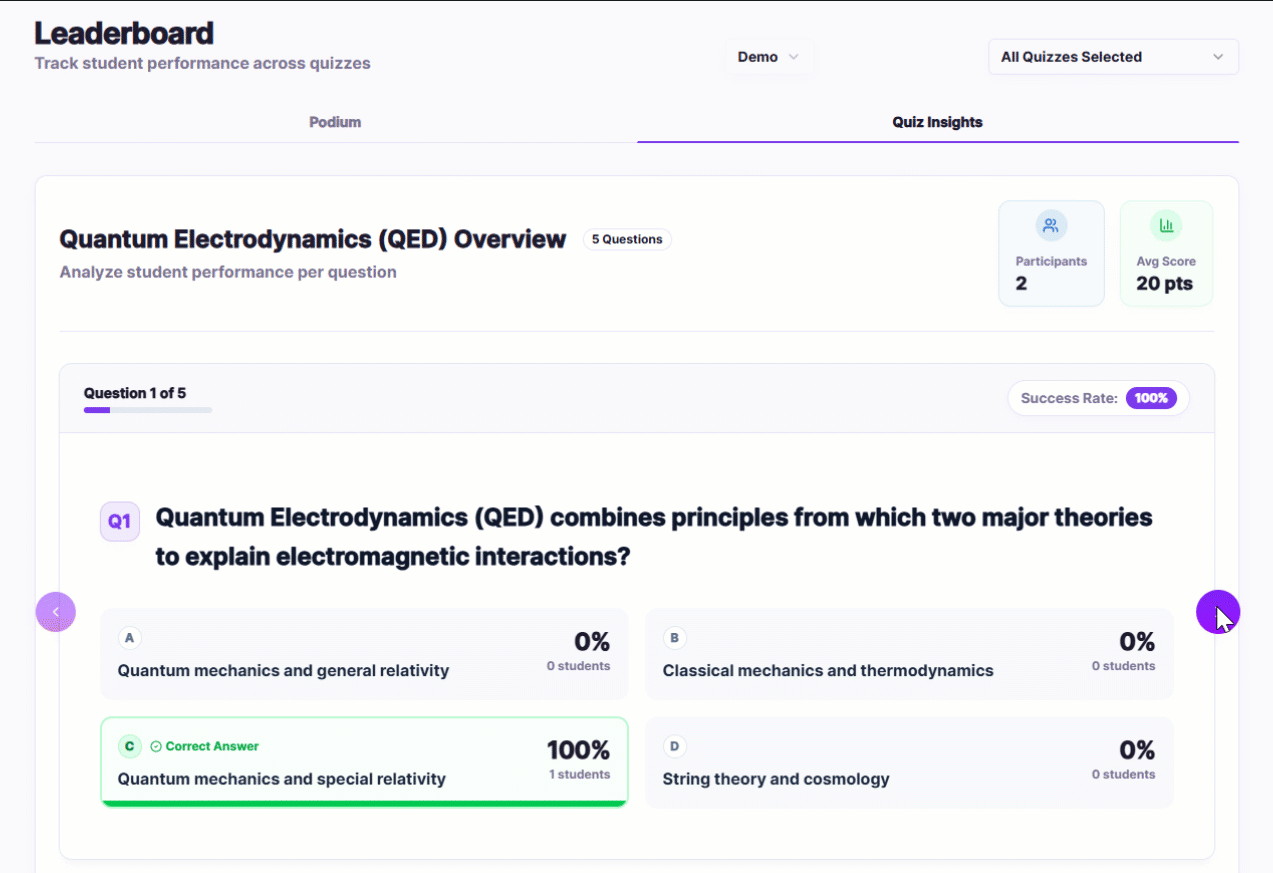Click the 5 Questions badge

[627, 239]
